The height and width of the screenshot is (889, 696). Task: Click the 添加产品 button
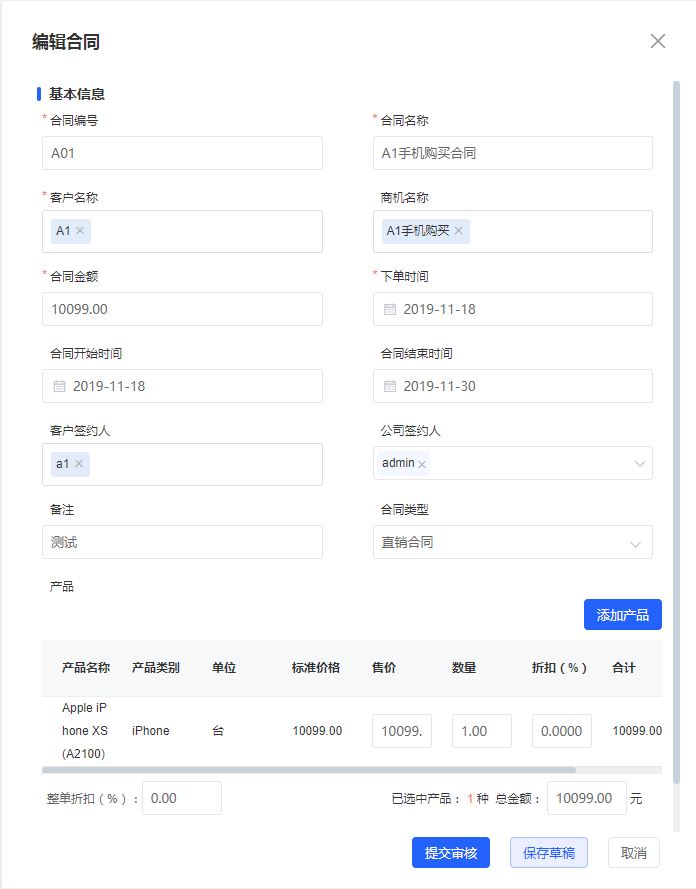point(622,614)
